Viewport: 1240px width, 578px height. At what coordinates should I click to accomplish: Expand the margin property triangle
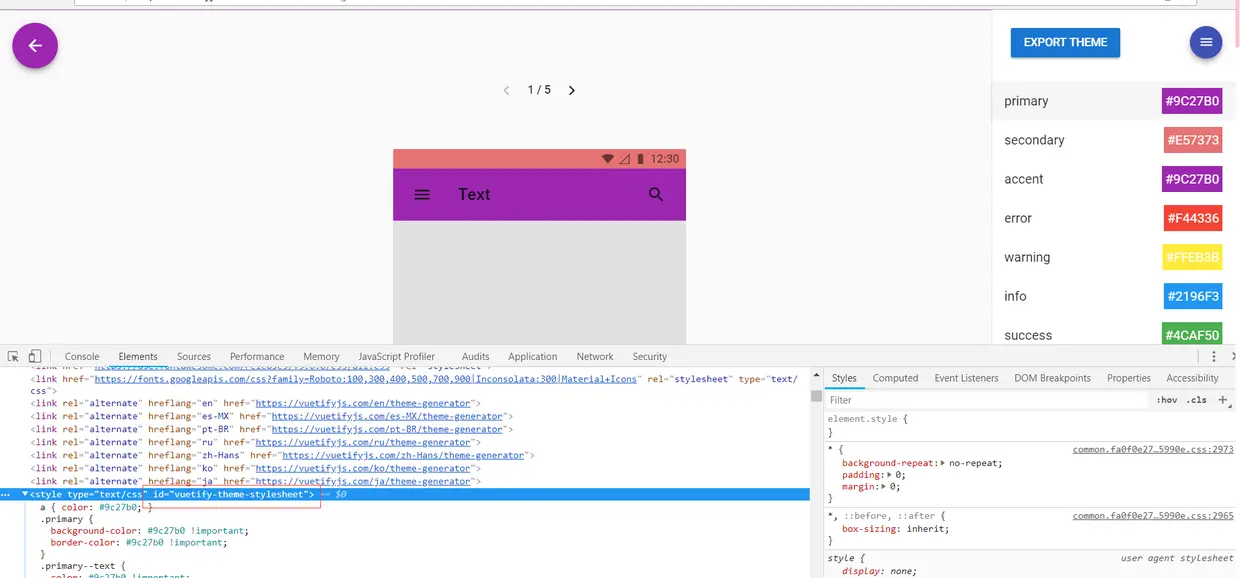click(883, 487)
